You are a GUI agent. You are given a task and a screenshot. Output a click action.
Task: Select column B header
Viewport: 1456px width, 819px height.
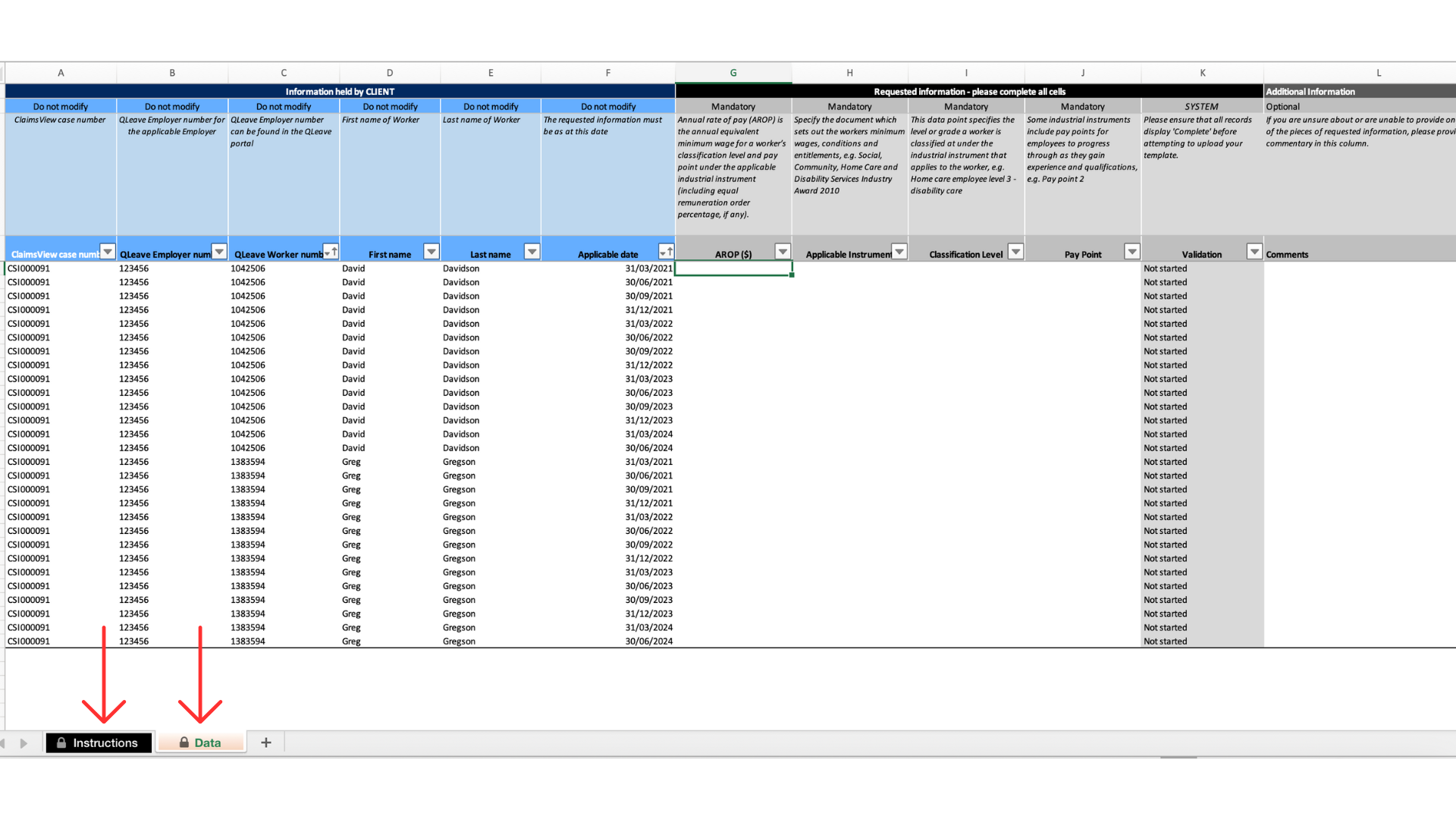point(172,74)
